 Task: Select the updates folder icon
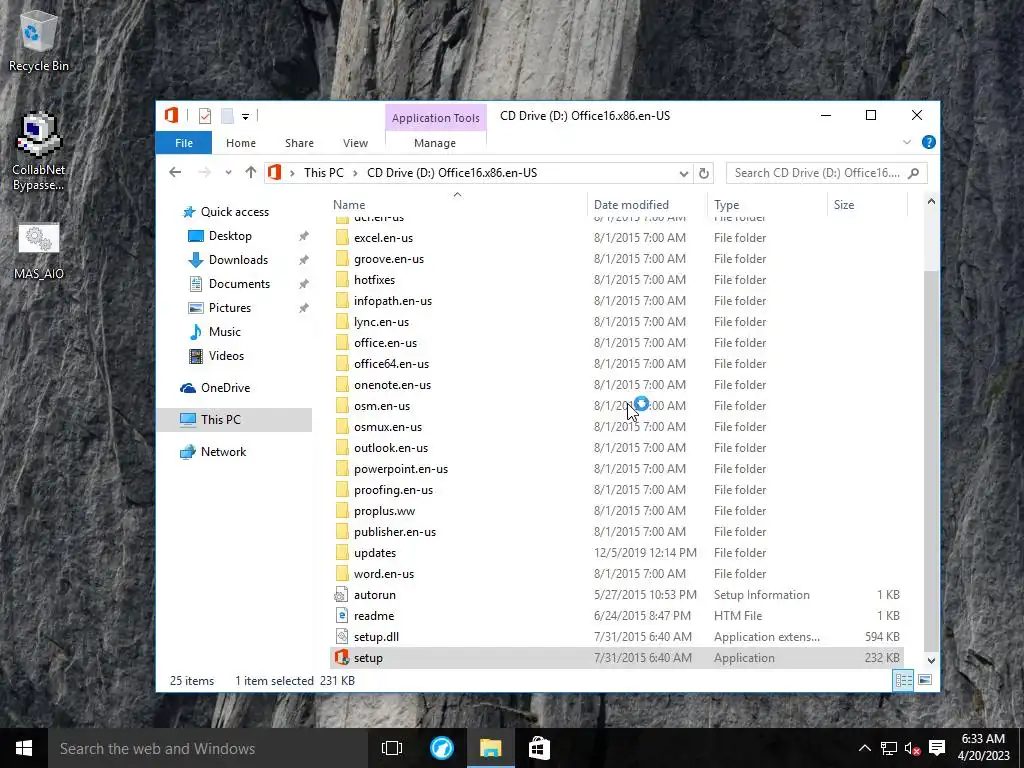coord(342,552)
